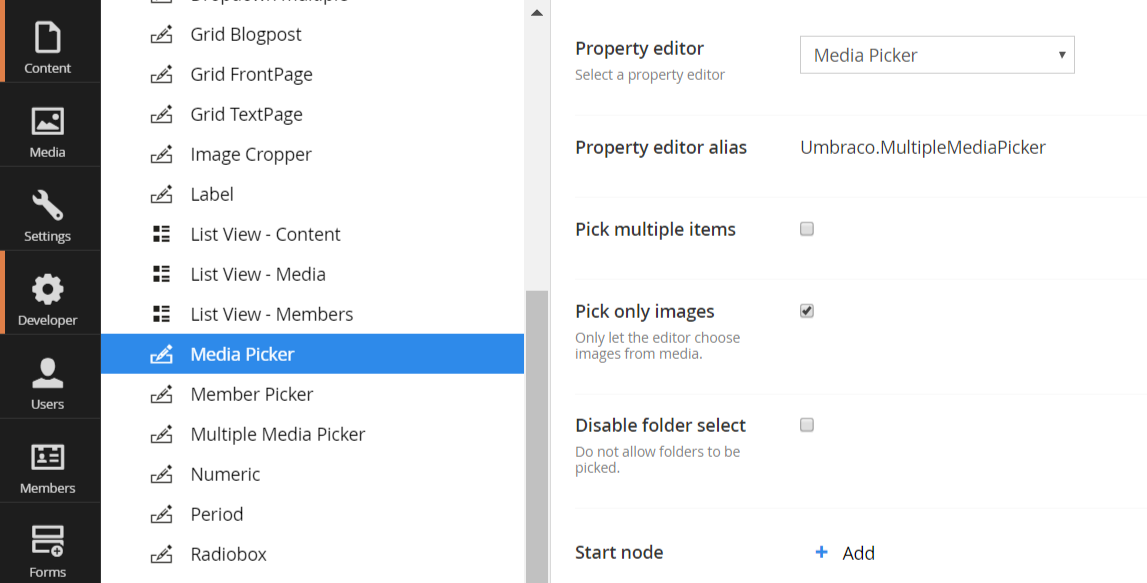This screenshot has width=1147, height=583.
Task: Select Media Picker data type
Action: coord(242,354)
